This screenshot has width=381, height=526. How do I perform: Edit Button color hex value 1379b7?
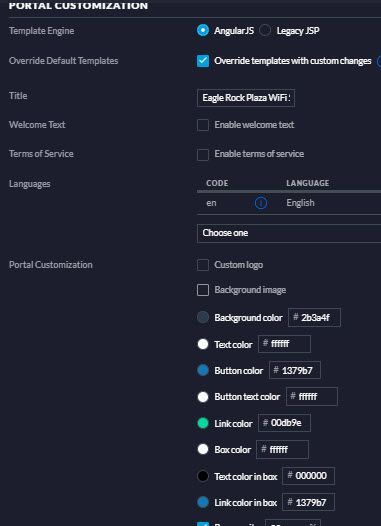coord(295,370)
